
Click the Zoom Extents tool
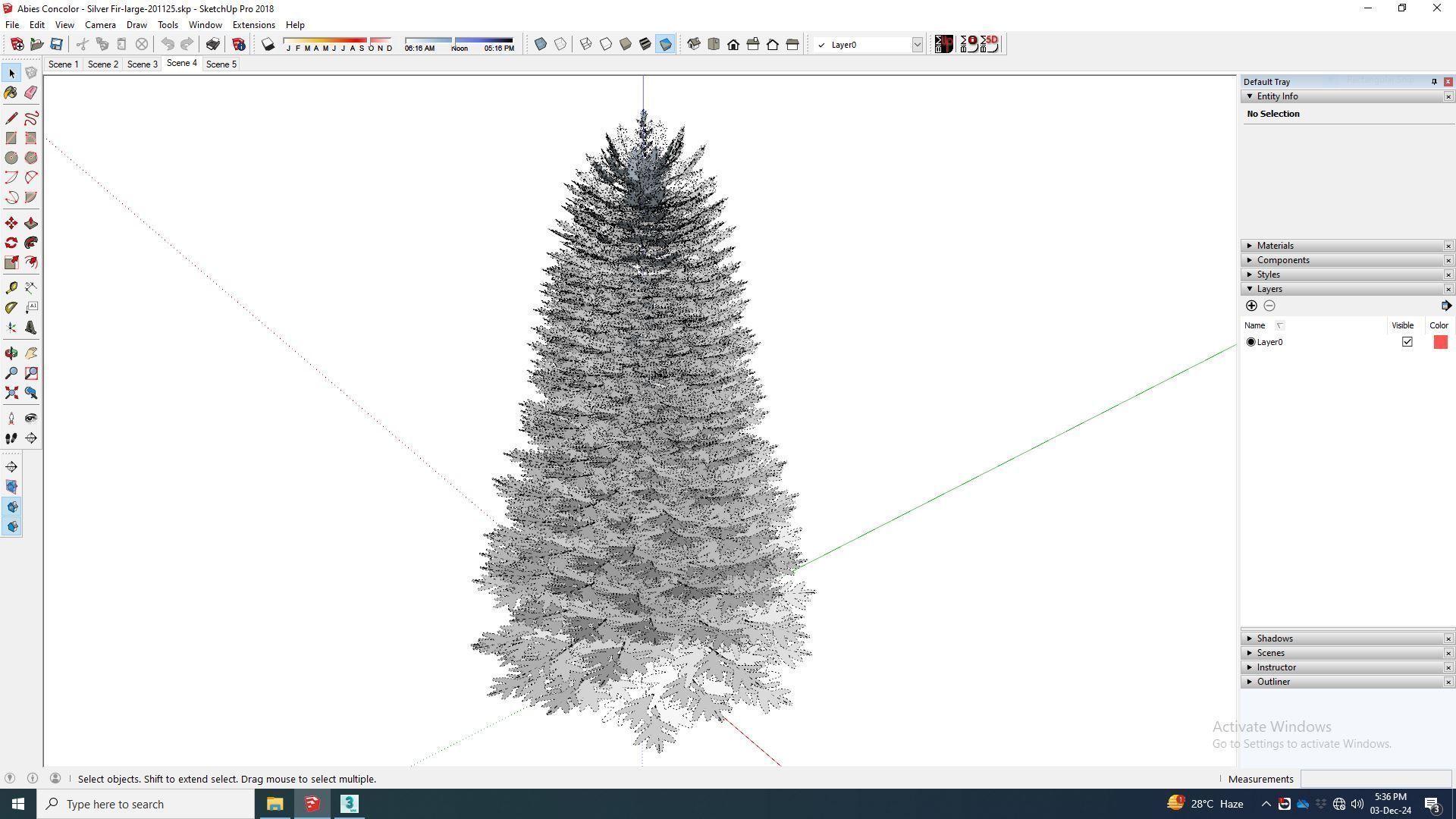click(11, 393)
